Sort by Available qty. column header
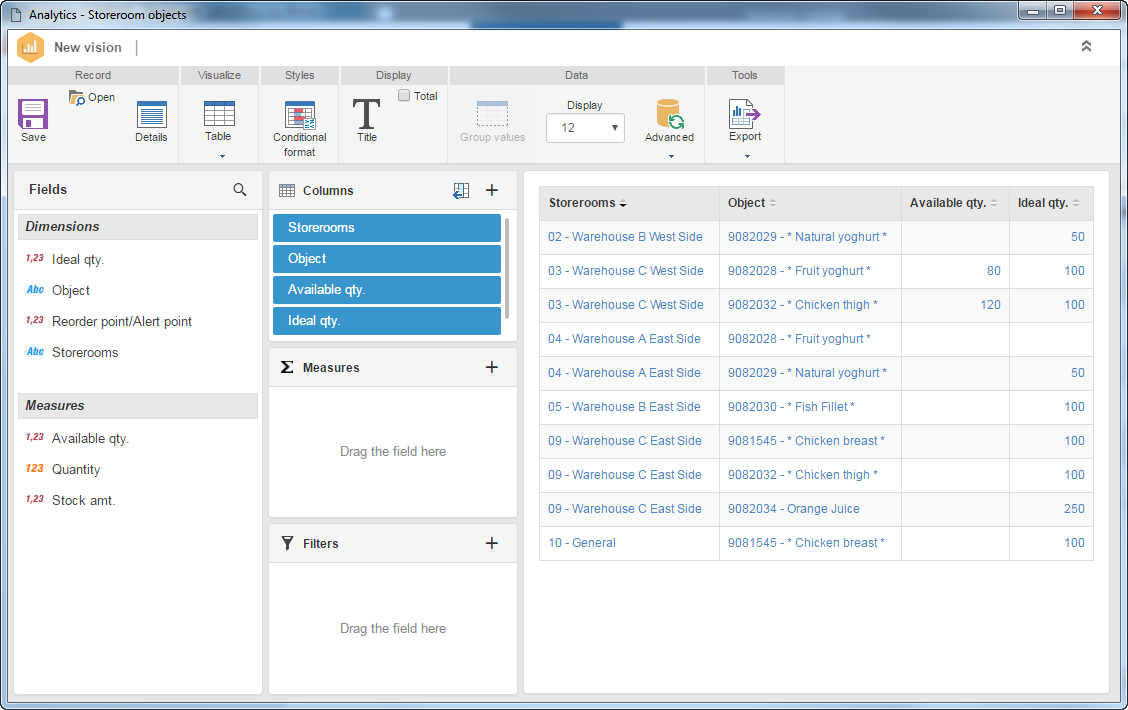The image size is (1128, 710). pos(953,203)
